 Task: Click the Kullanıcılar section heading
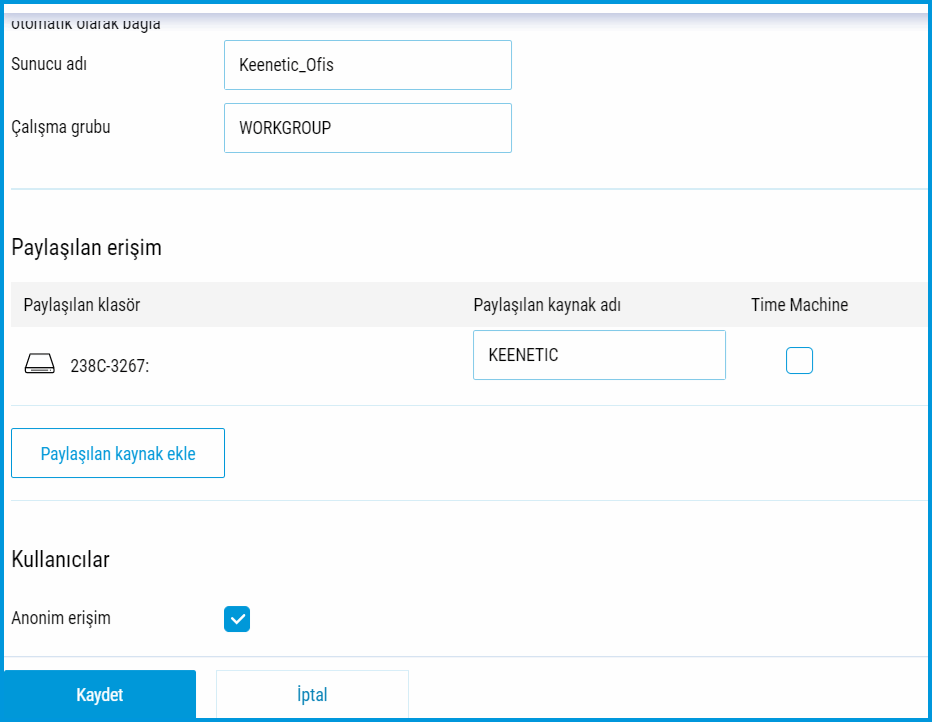click(x=60, y=559)
